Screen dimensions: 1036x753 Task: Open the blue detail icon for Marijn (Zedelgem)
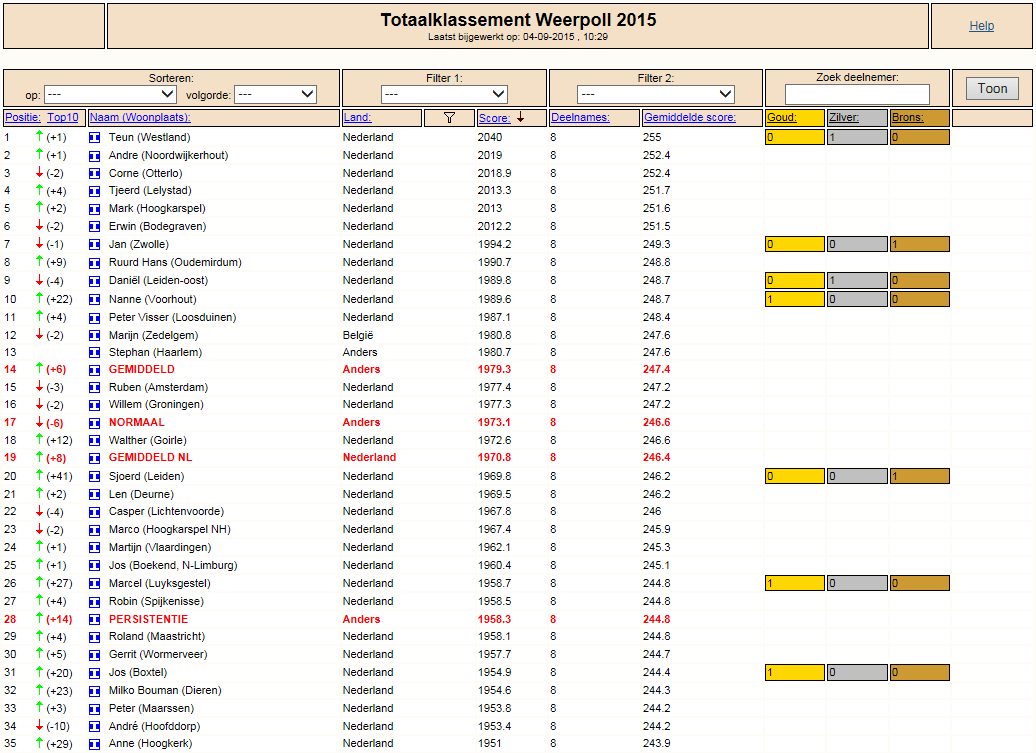tap(94, 336)
